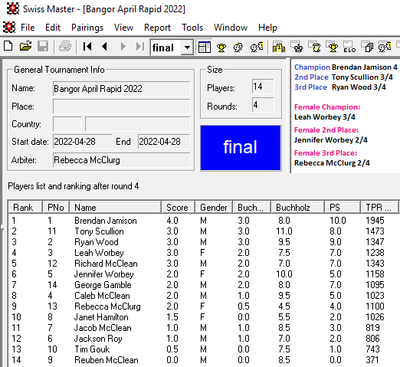The image size is (400, 367).
Task: Click the ELO report icon
Action: (x=350, y=47)
